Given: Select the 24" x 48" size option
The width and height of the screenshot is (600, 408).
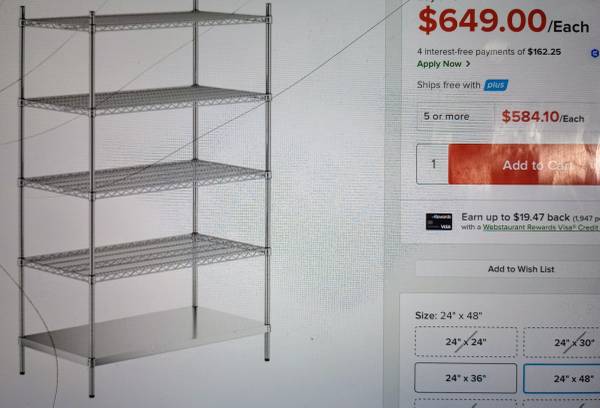Looking at the screenshot, I should 562,379.
